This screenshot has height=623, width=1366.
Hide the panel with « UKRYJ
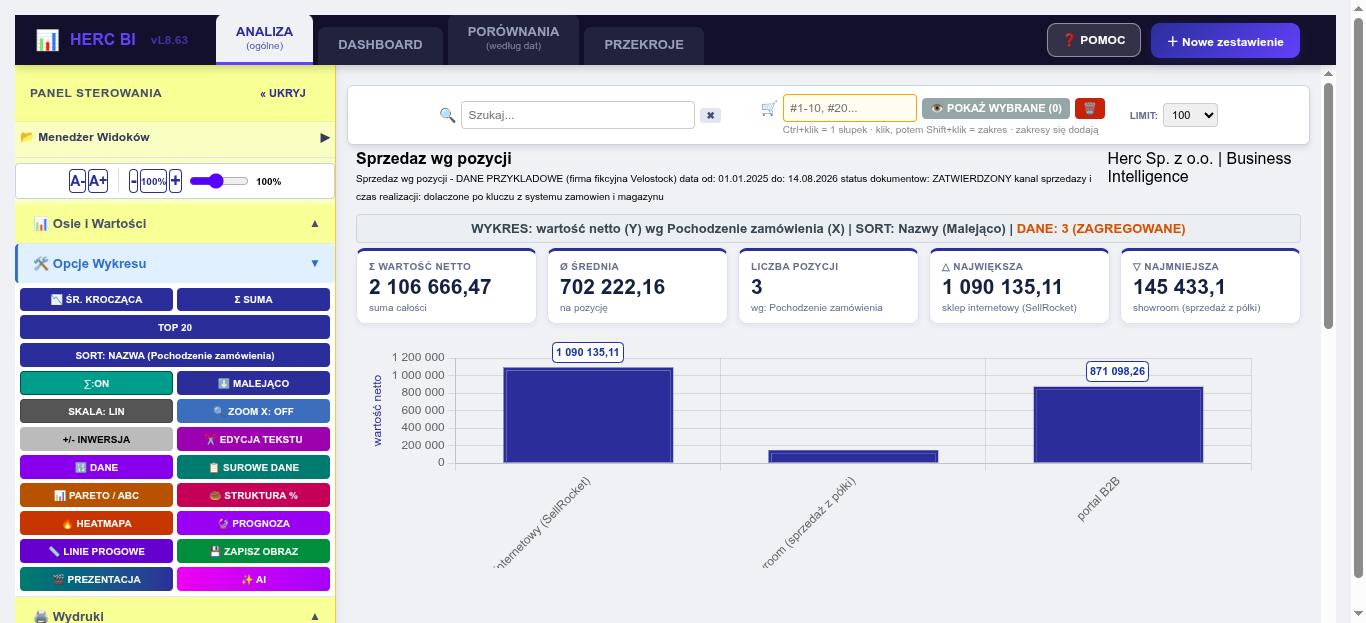(283, 93)
